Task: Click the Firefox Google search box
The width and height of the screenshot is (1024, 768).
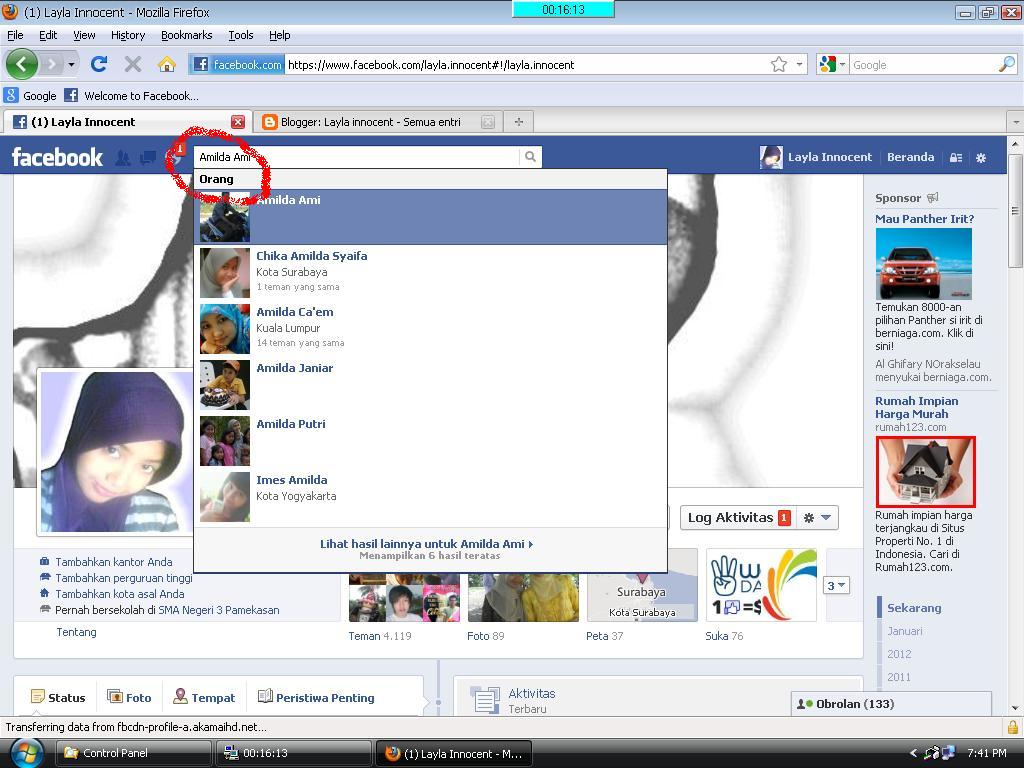Action: (923, 64)
